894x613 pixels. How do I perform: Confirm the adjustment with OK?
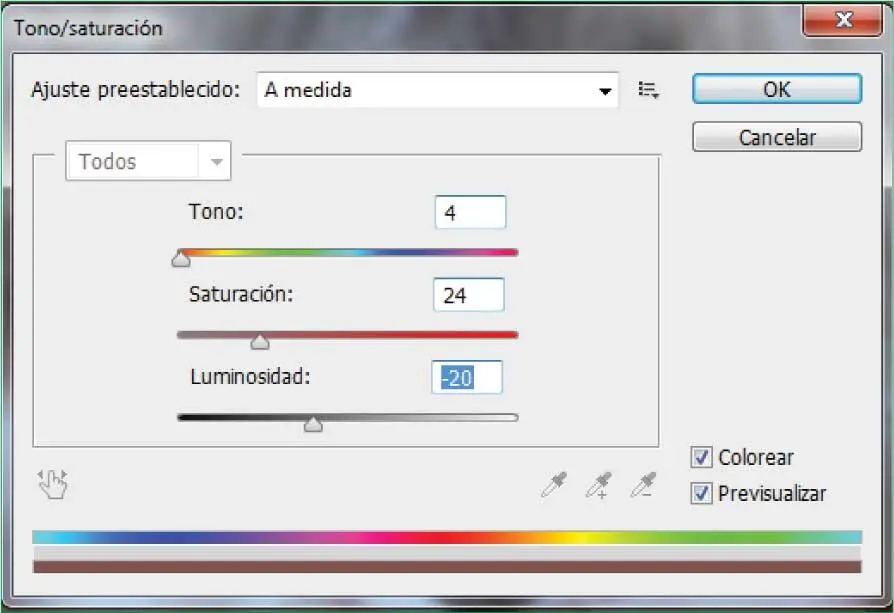776,89
